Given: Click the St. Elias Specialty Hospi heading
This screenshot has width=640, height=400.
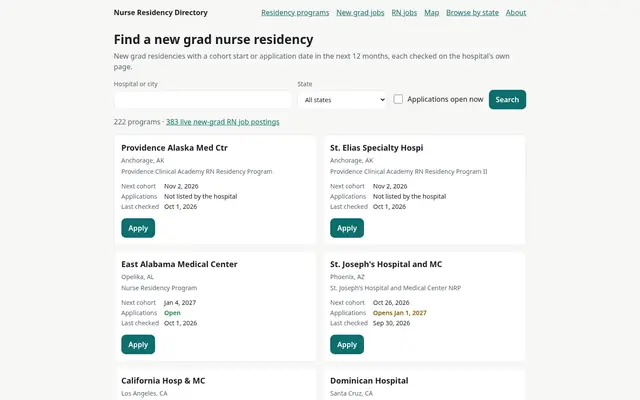Looking at the screenshot, I should tap(376, 148).
